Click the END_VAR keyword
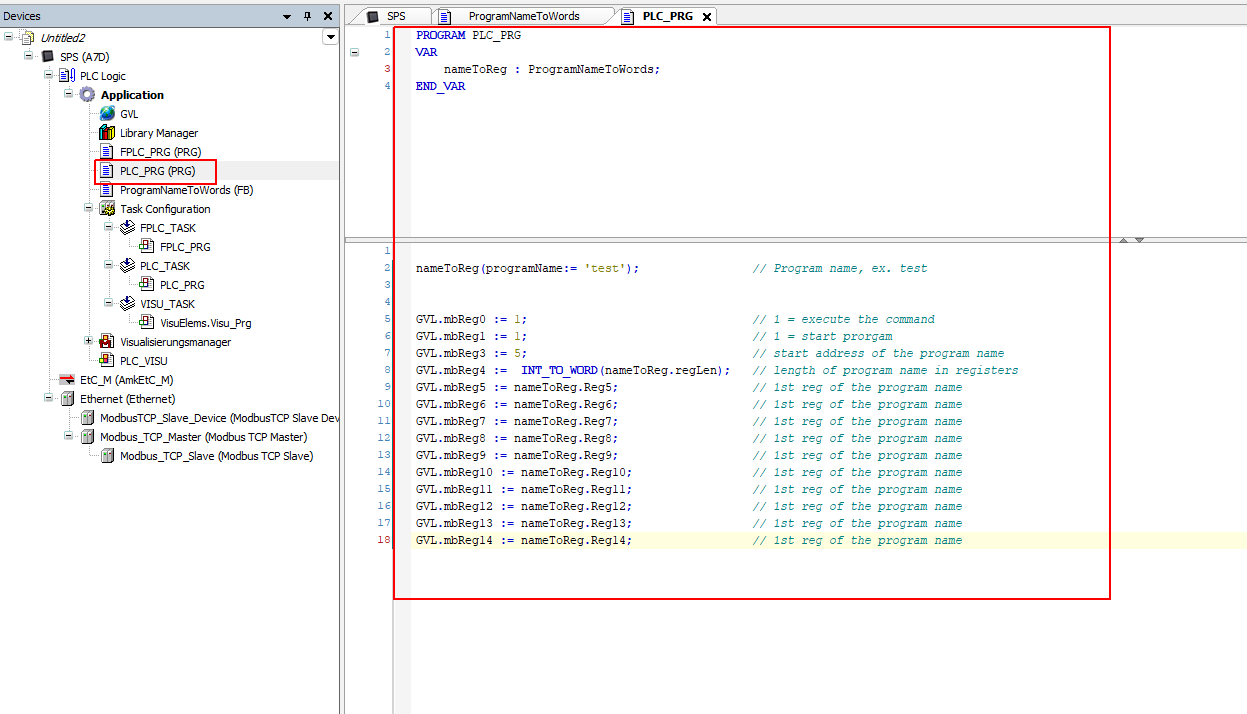1247x714 pixels. click(441, 86)
